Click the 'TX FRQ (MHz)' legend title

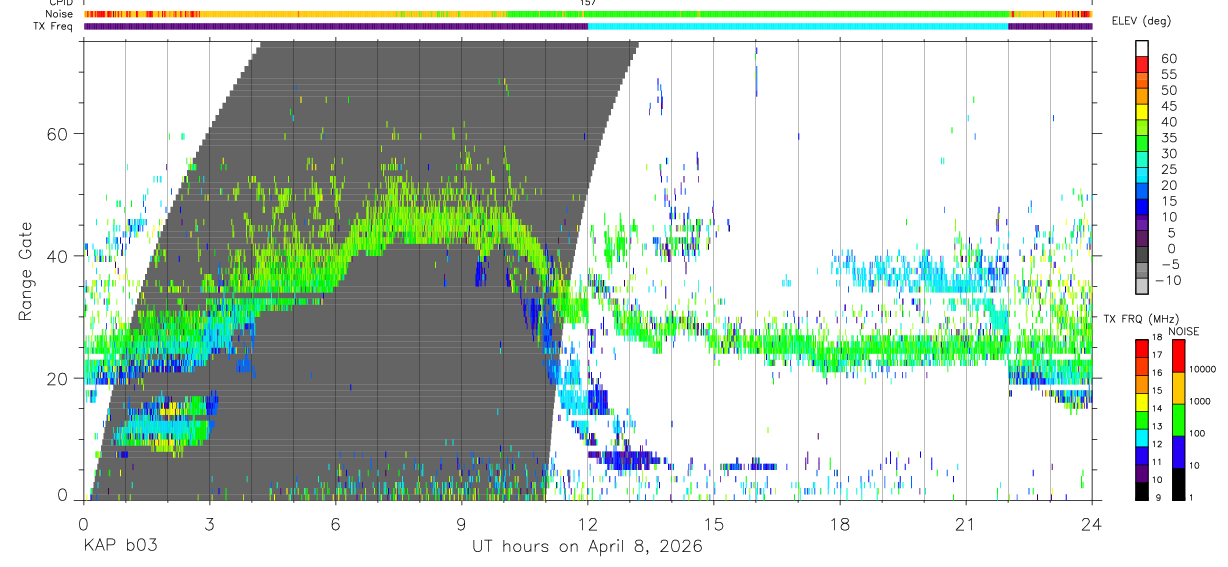[1141, 319]
